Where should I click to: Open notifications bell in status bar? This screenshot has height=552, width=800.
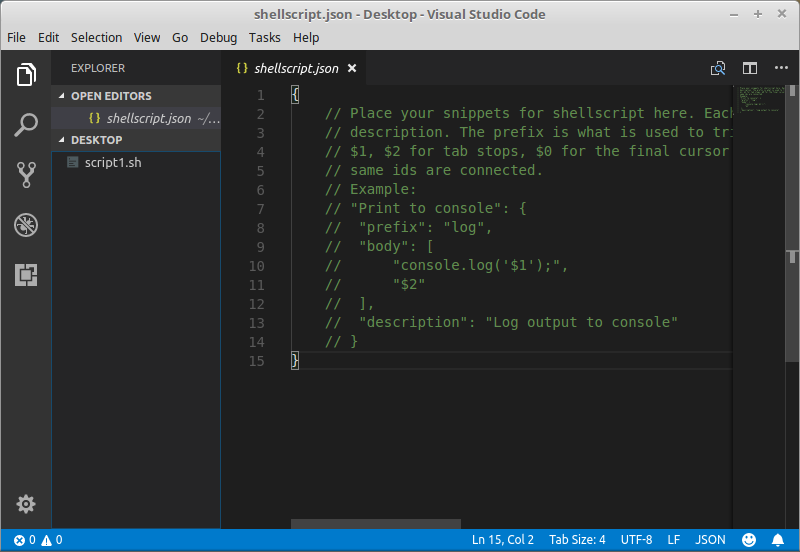point(779,540)
